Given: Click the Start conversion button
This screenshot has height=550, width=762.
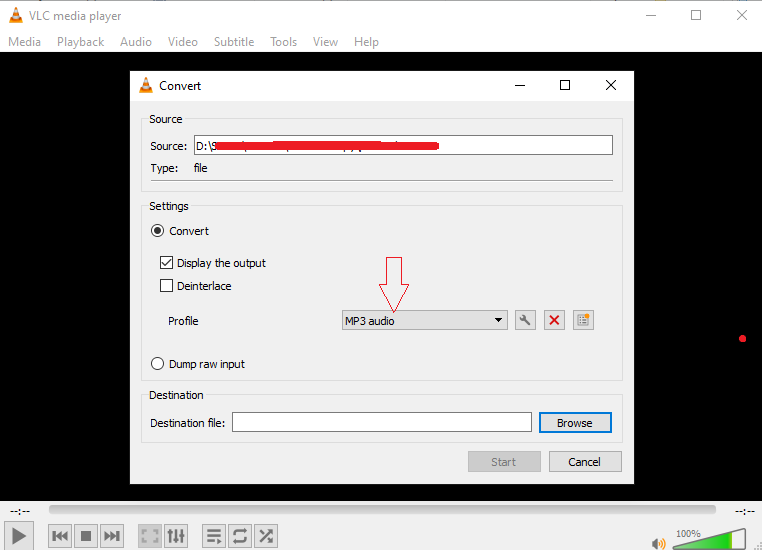Looking at the screenshot, I should pos(504,462).
